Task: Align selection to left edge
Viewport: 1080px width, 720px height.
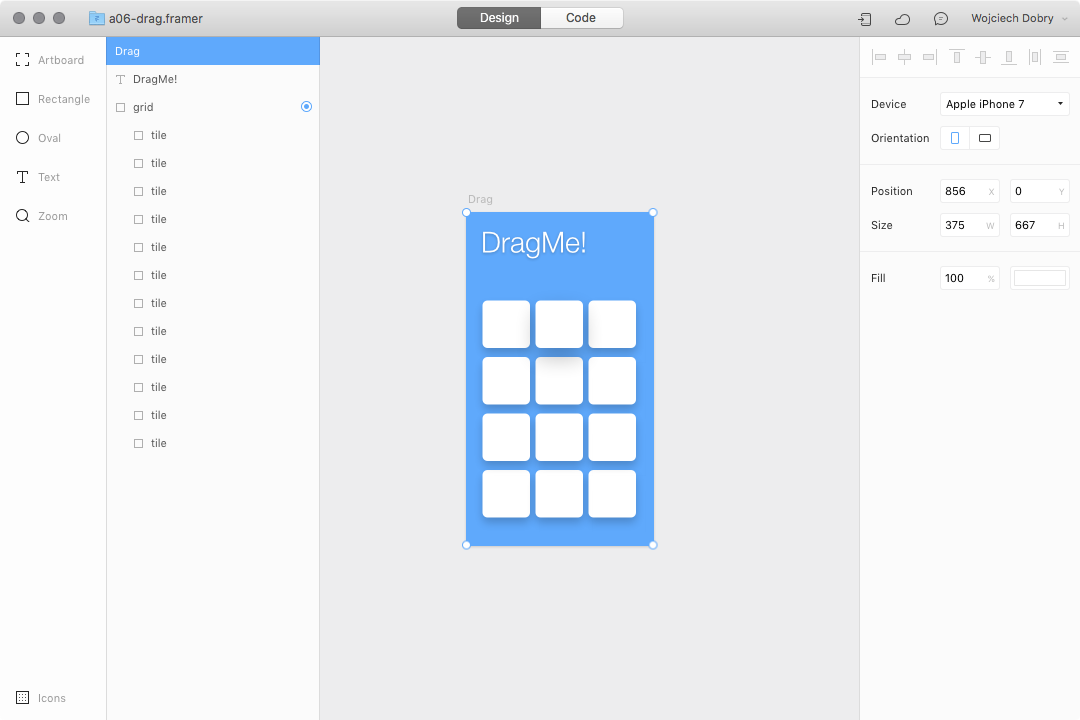Action: tap(879, 57)
